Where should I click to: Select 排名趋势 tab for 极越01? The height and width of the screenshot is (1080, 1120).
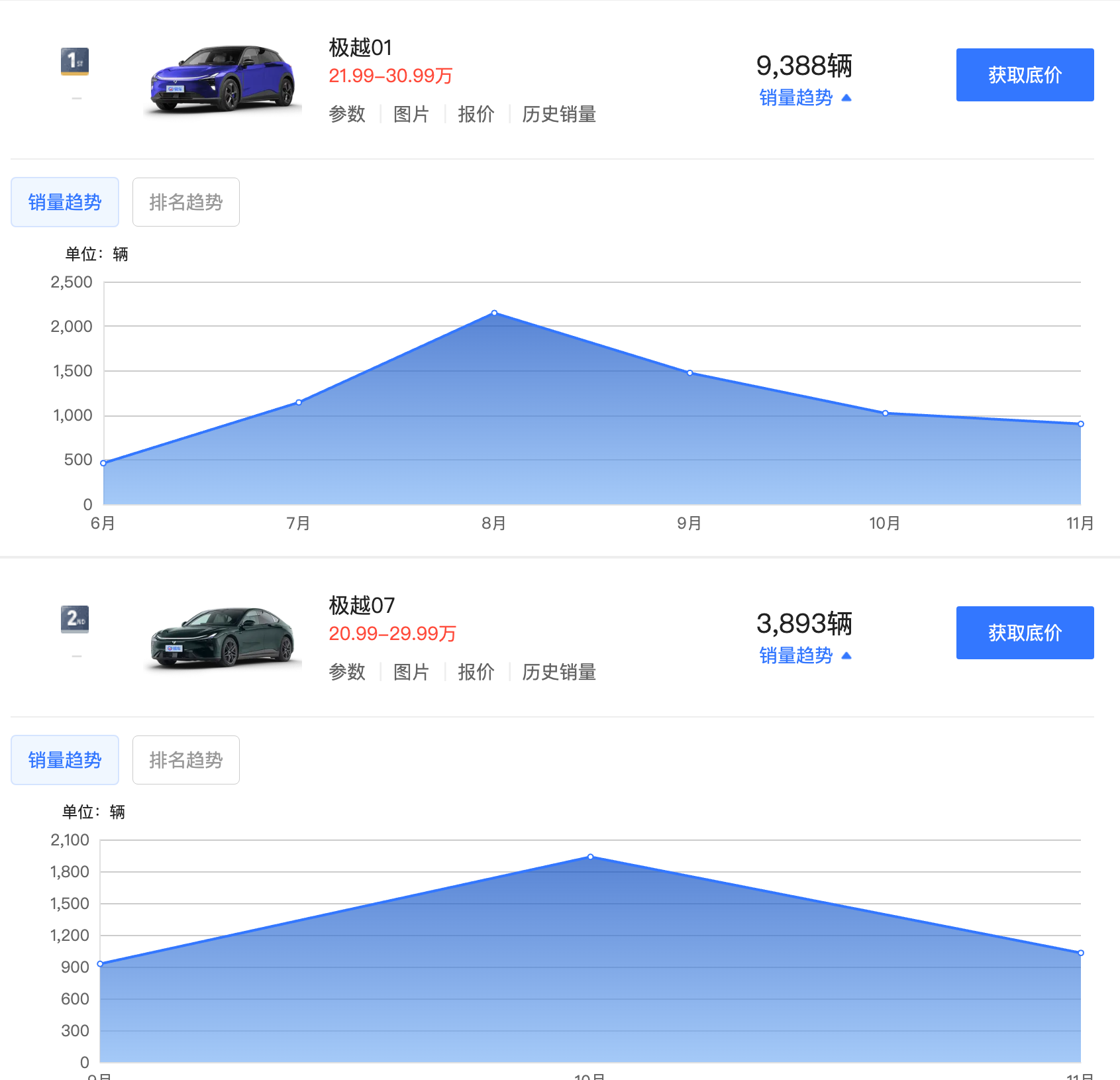pos(186,202)
